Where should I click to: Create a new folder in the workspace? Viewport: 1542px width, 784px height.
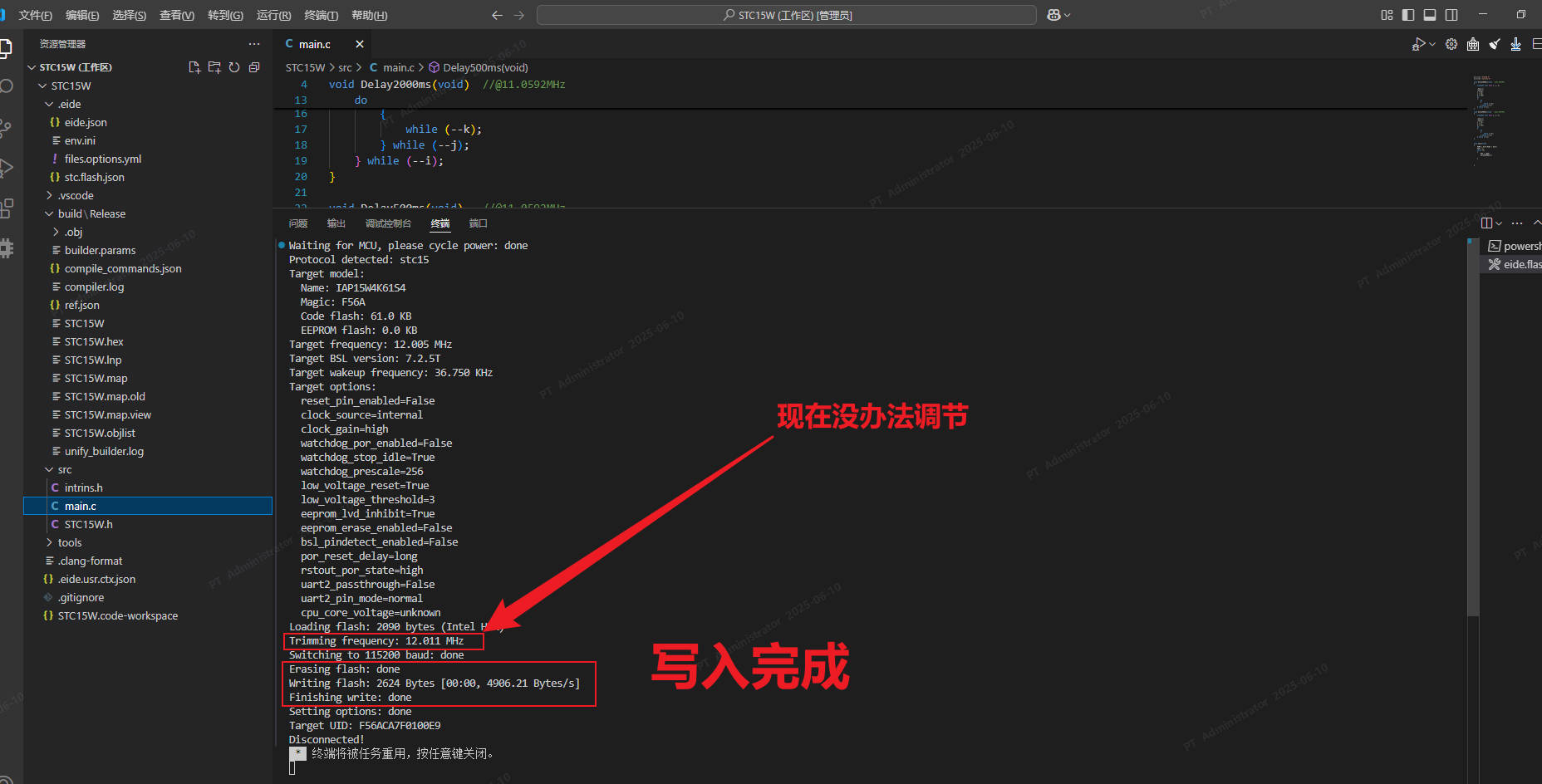[x=214, y=67]
